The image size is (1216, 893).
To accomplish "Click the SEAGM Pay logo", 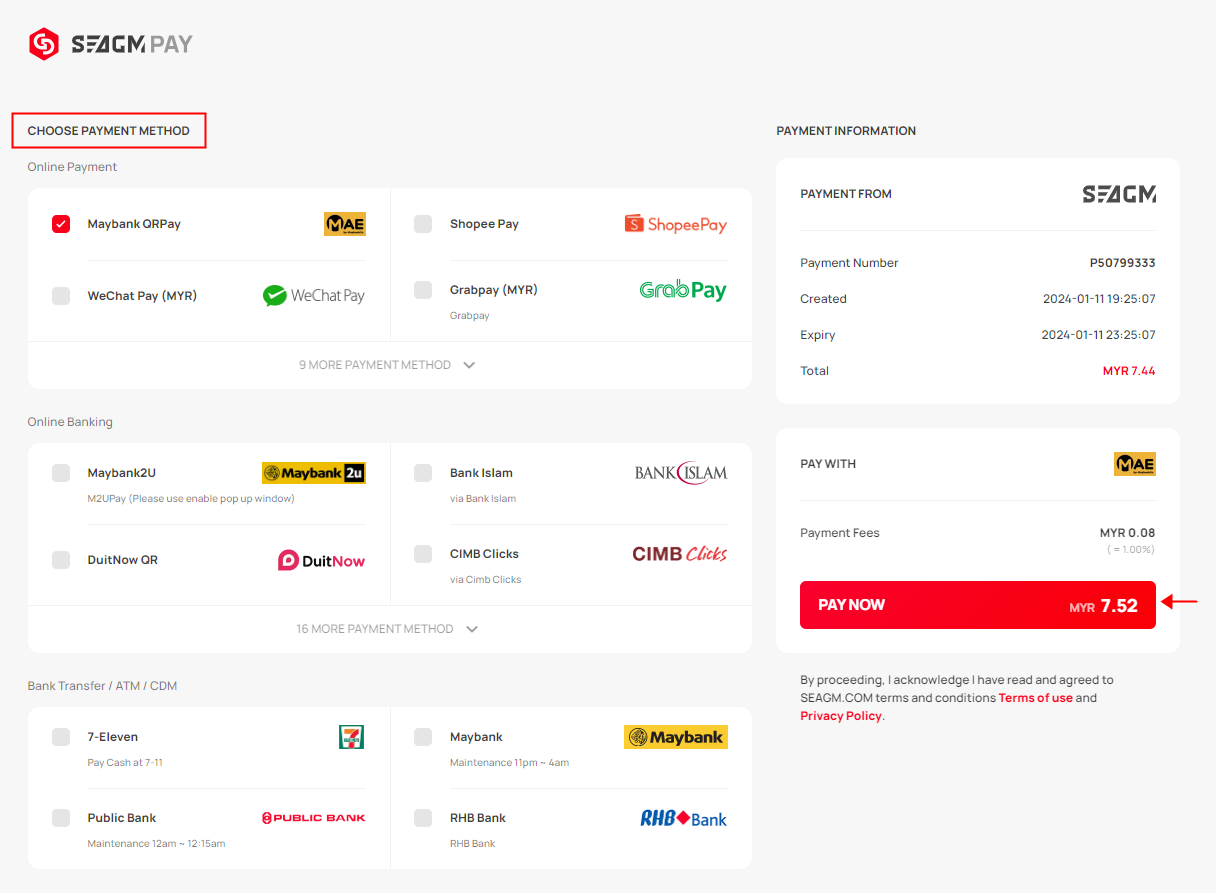I will [x=110, y=44].
